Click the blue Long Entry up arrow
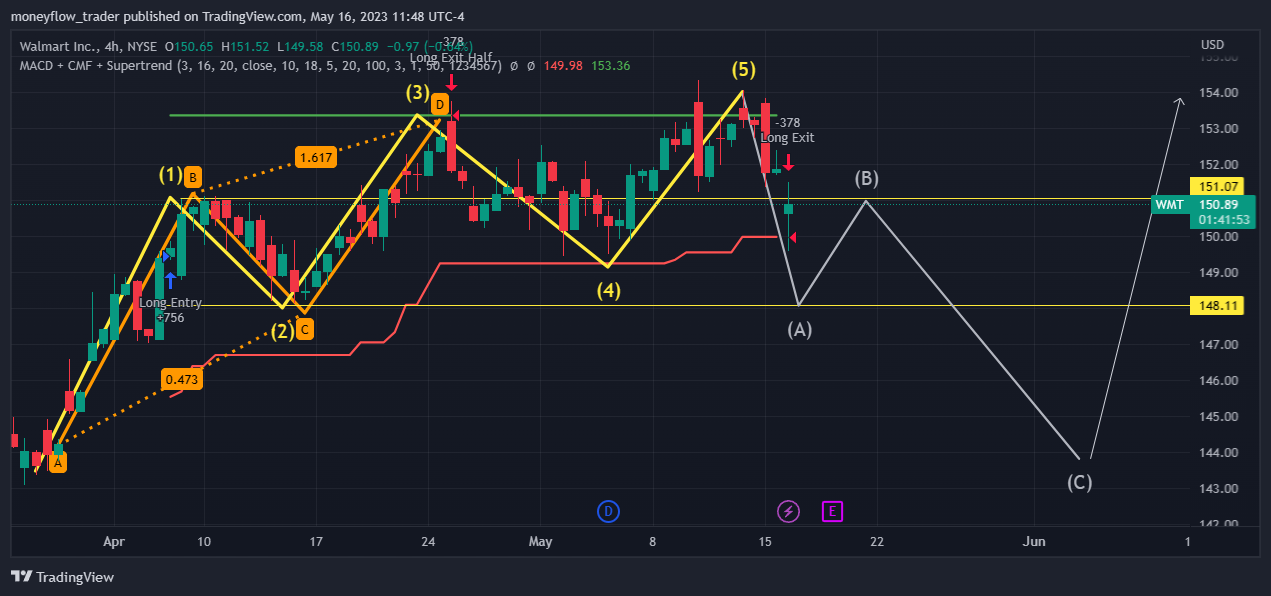Screen dimensions: 1271x596 170,280
